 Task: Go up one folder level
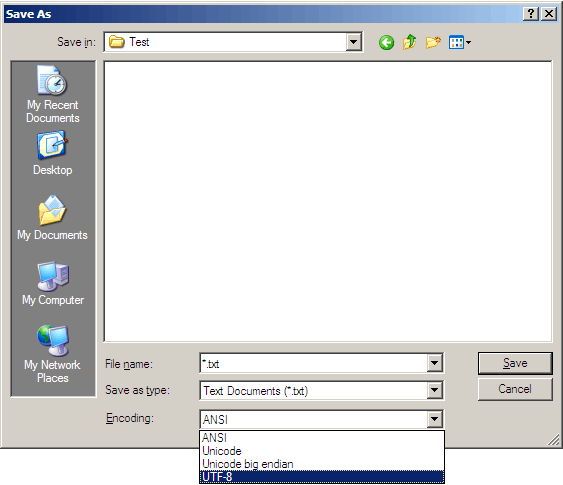[x=410, y=42]
